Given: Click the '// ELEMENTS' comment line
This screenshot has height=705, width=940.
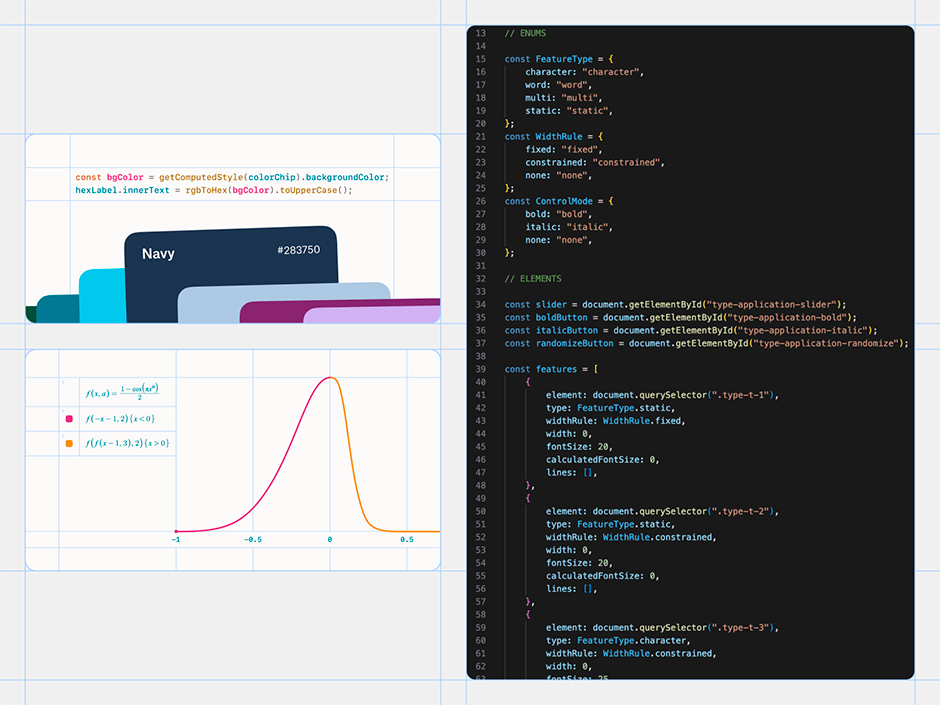Looking at the screenshot, I should pyautogui.click(x=533, y=279).
